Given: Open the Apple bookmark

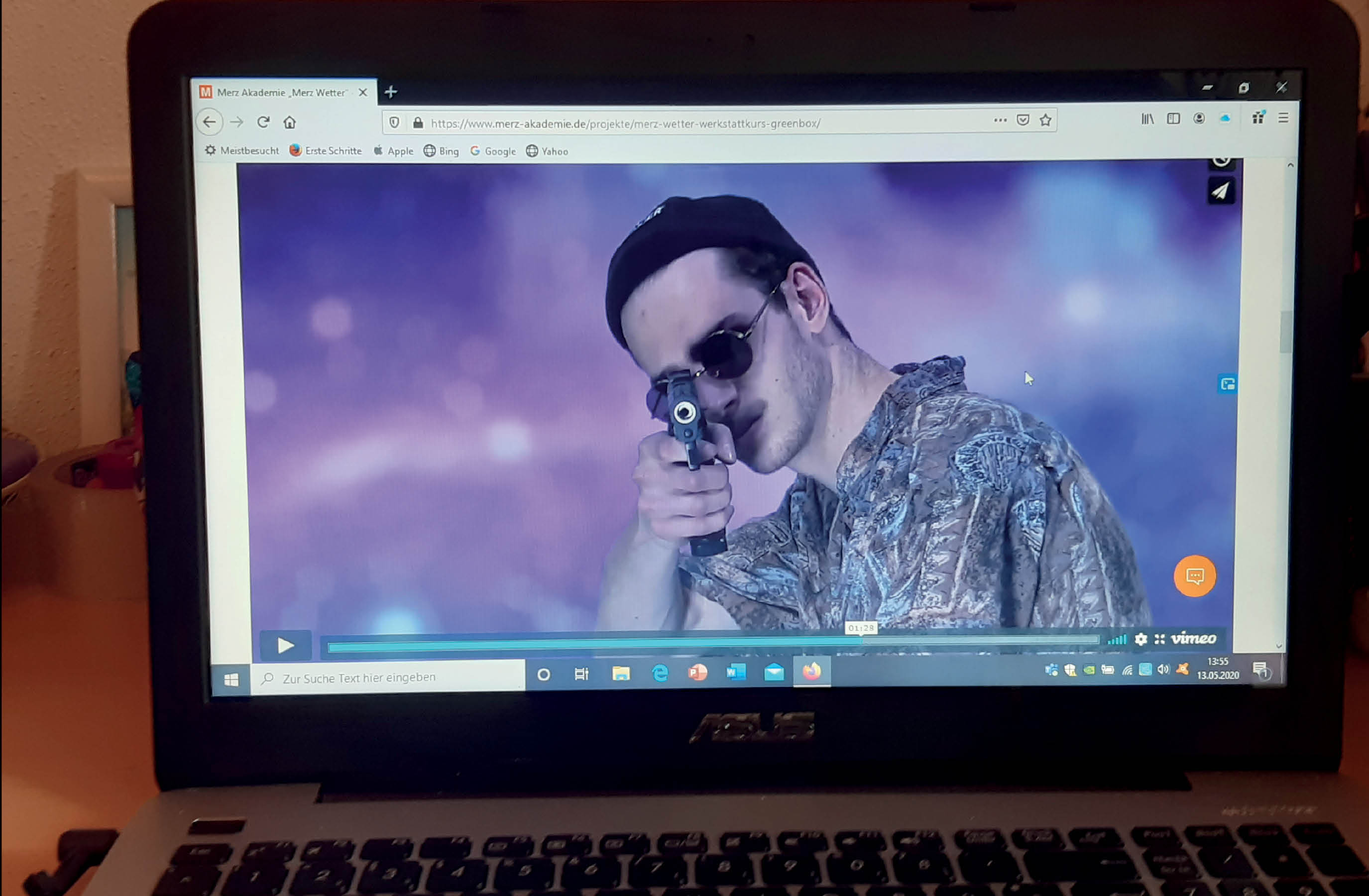Looking at the screenshot, I should click(393, 151).
